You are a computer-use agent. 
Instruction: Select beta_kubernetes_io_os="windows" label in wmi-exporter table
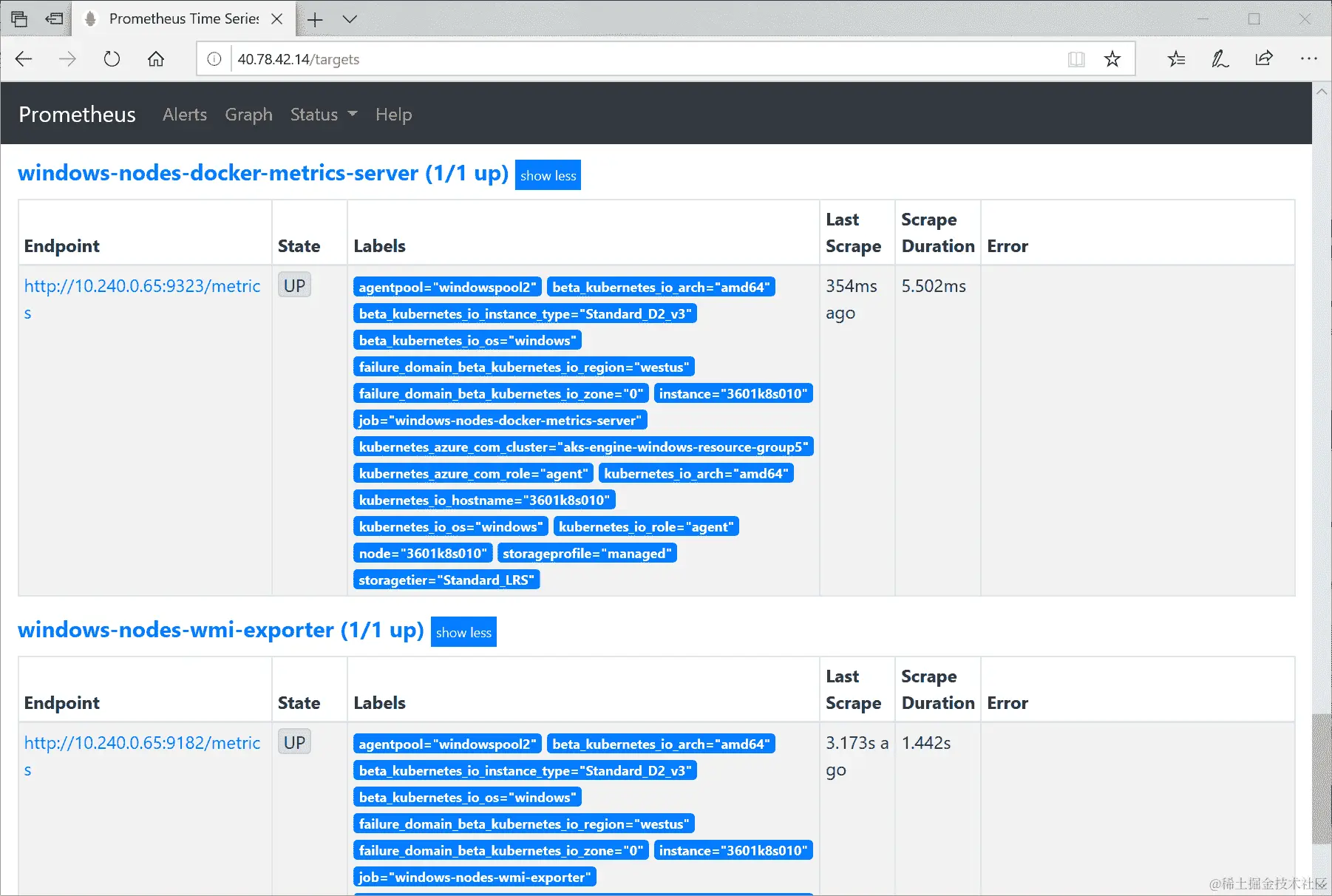coord(468,797)
